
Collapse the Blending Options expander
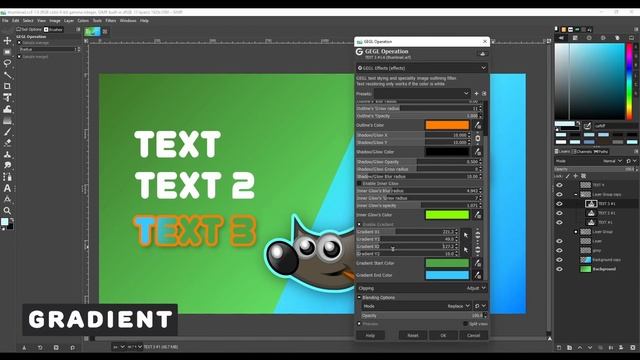pos(359,298)
